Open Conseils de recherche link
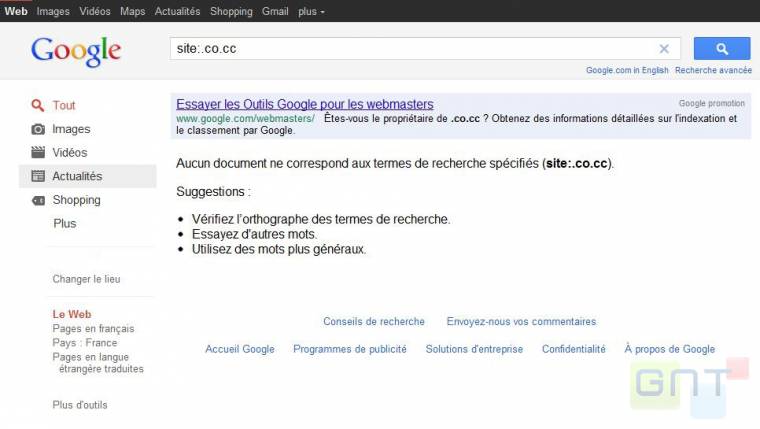Screen dimensions: 760x429 pos(374,321)
